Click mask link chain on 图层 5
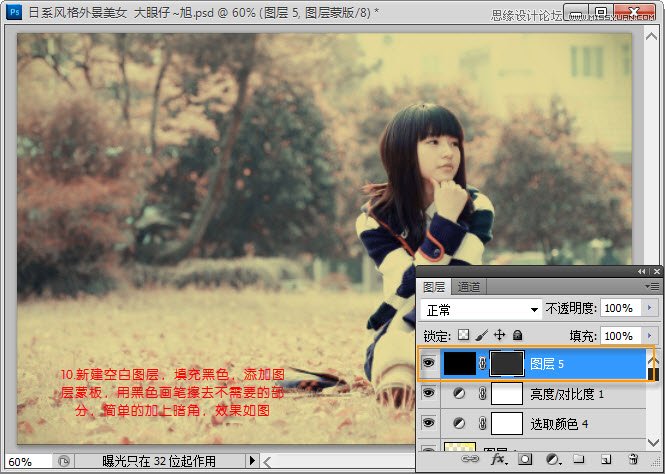The width and height of the screenshot is (665, 474). (482, 364)
